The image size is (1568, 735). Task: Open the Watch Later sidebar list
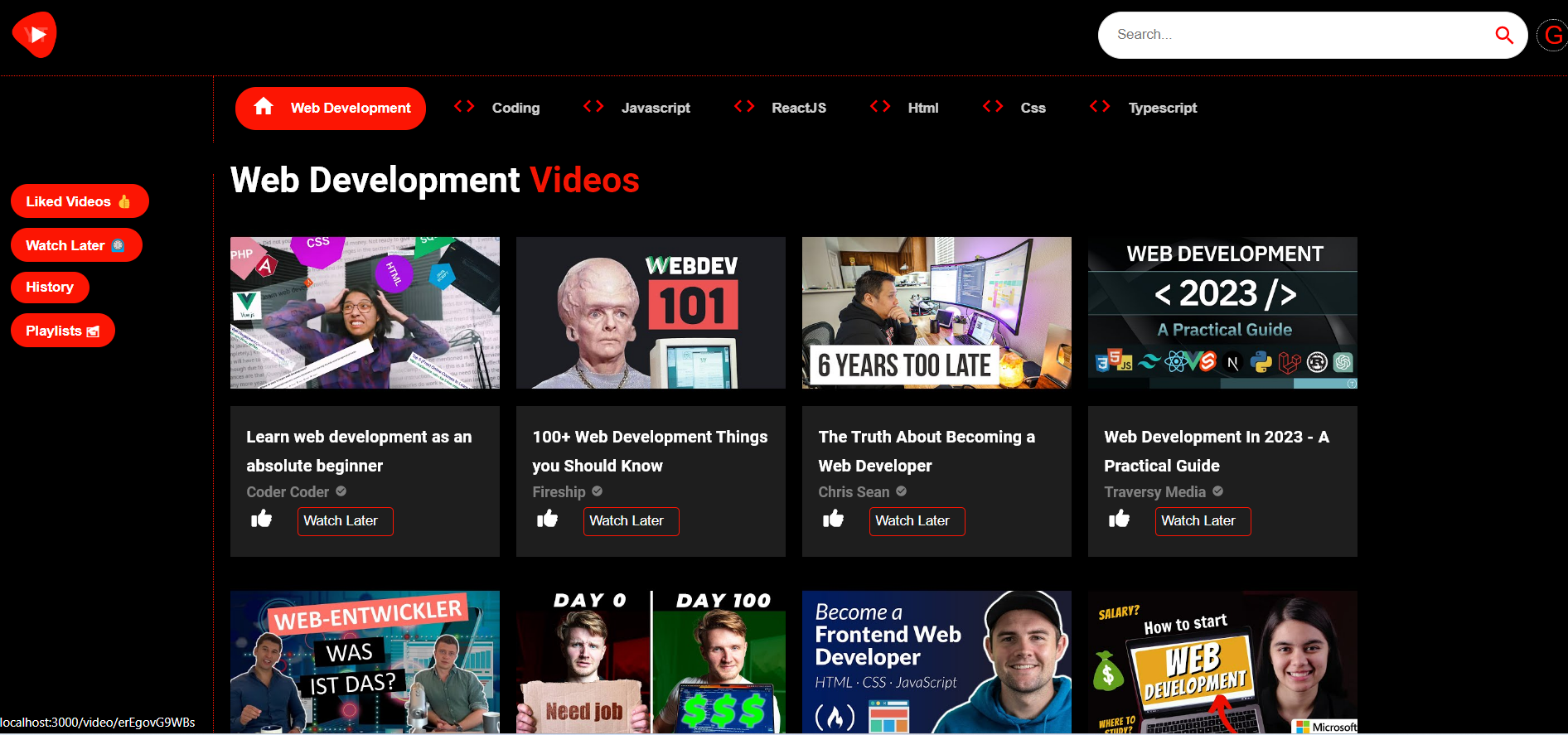76,245
